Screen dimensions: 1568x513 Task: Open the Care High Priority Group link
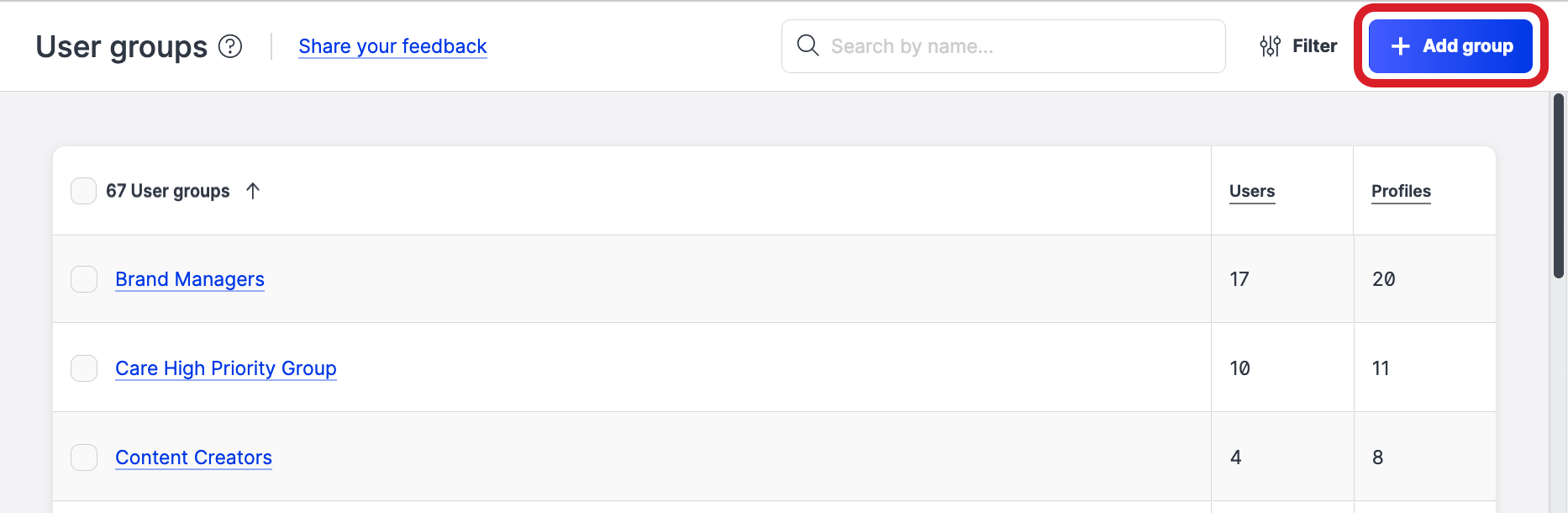click(x=226, y=368)
